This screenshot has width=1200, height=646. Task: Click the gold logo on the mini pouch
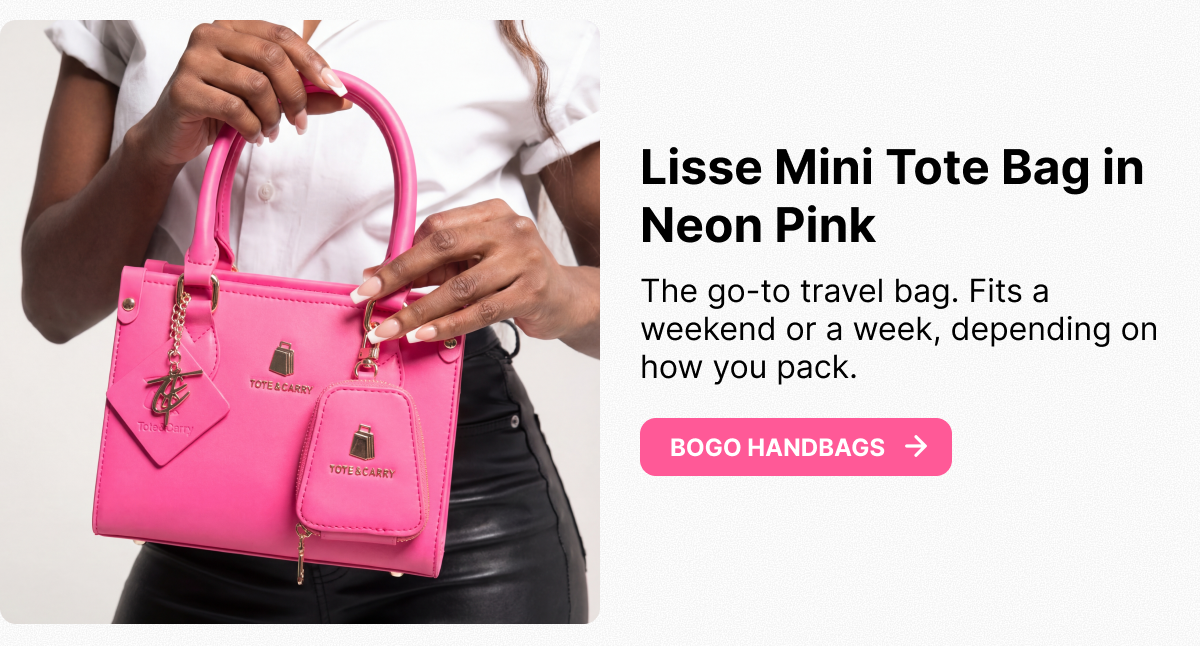coord(362,443)
